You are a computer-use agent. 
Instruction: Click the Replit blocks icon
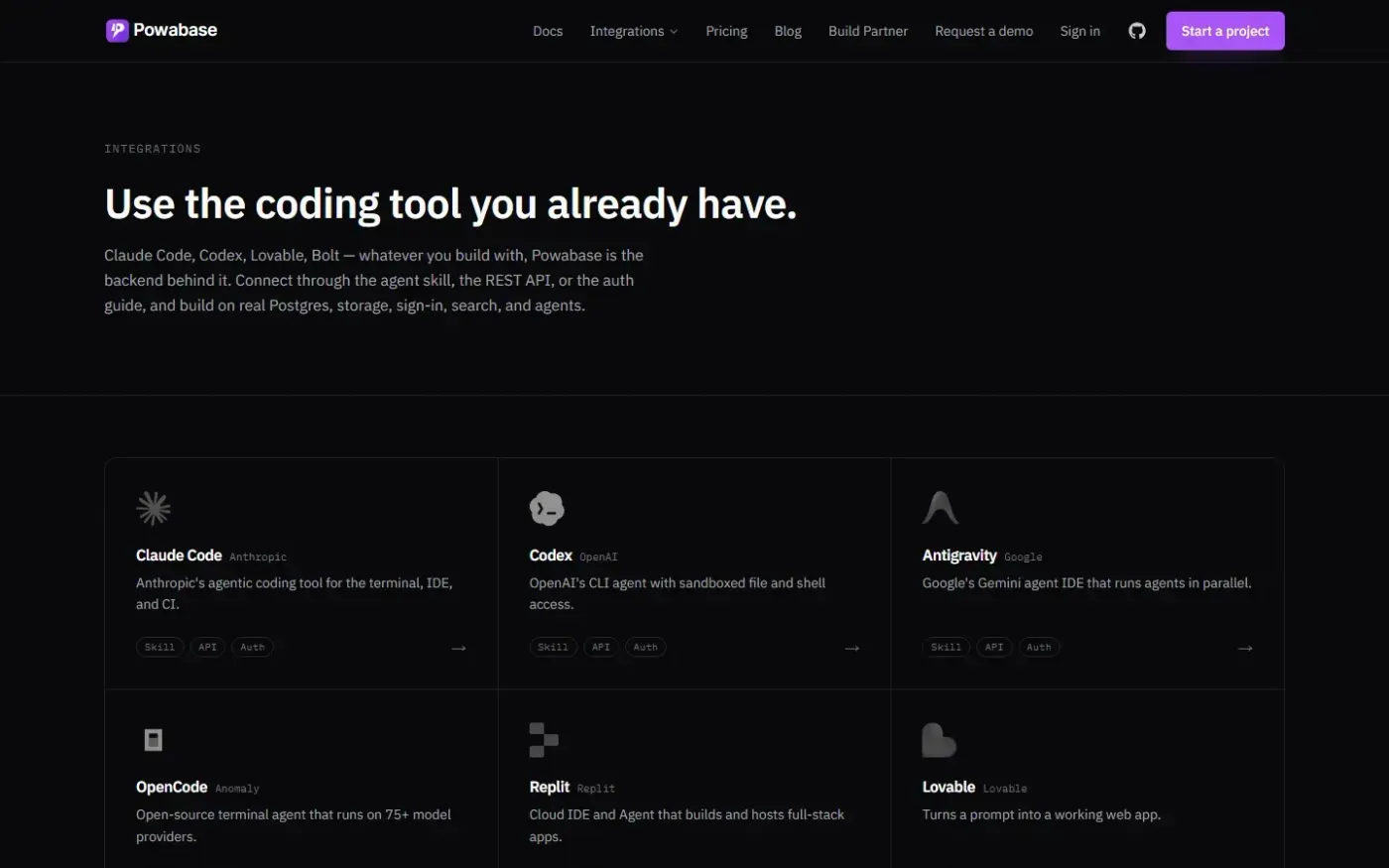[544, 740]
